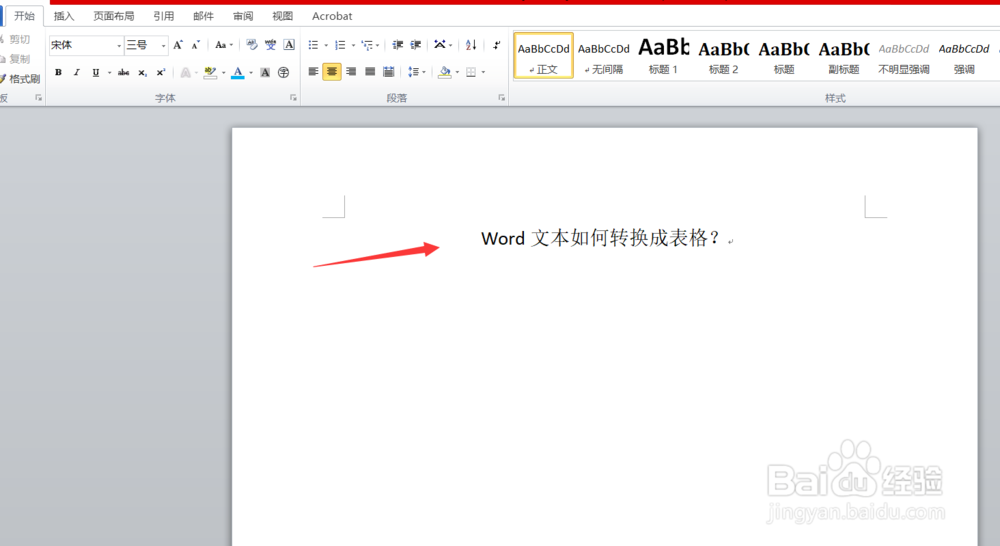The height and width of the screenshot is (546, 1000).
Task: Apply text effects icon
Action: [x=186, y=72]
